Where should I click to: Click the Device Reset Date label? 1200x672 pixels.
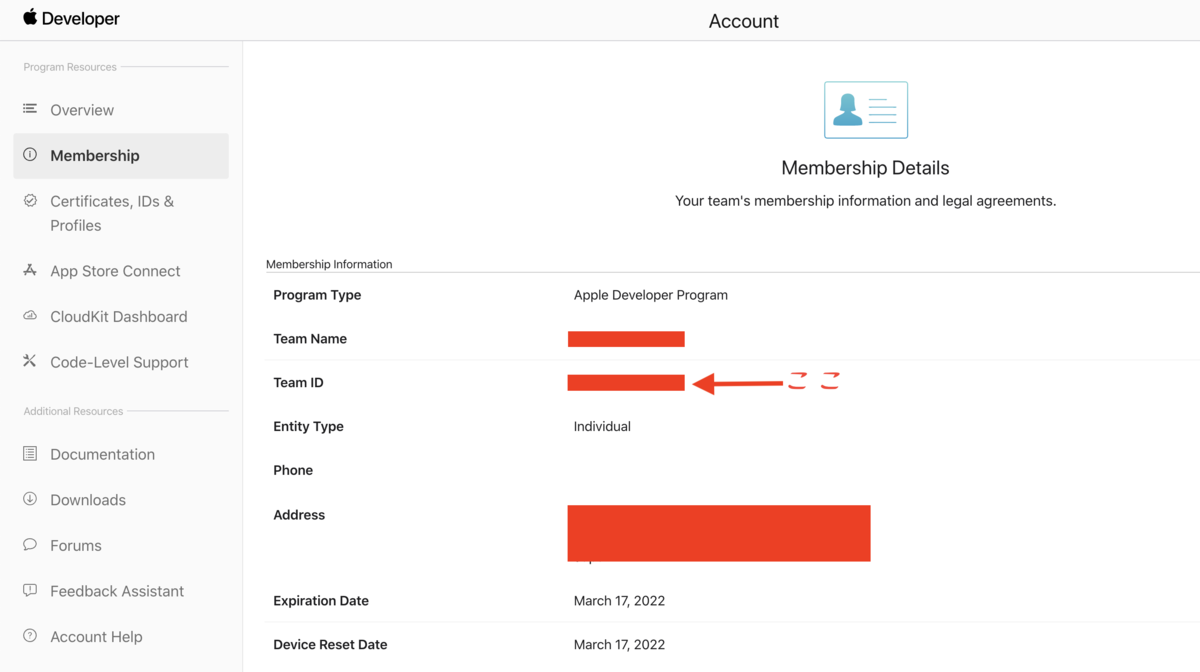coord(330,645)
